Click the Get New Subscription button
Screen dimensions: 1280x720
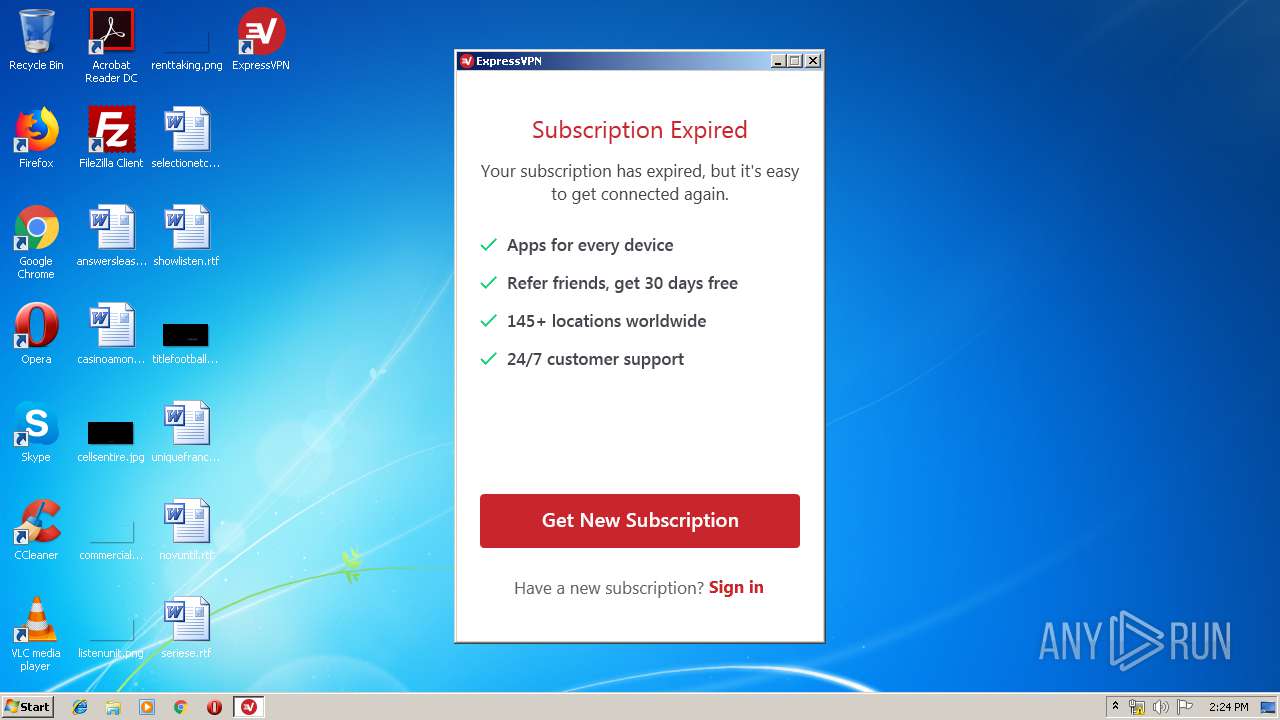pyautogui.click(x=640, y=520)
